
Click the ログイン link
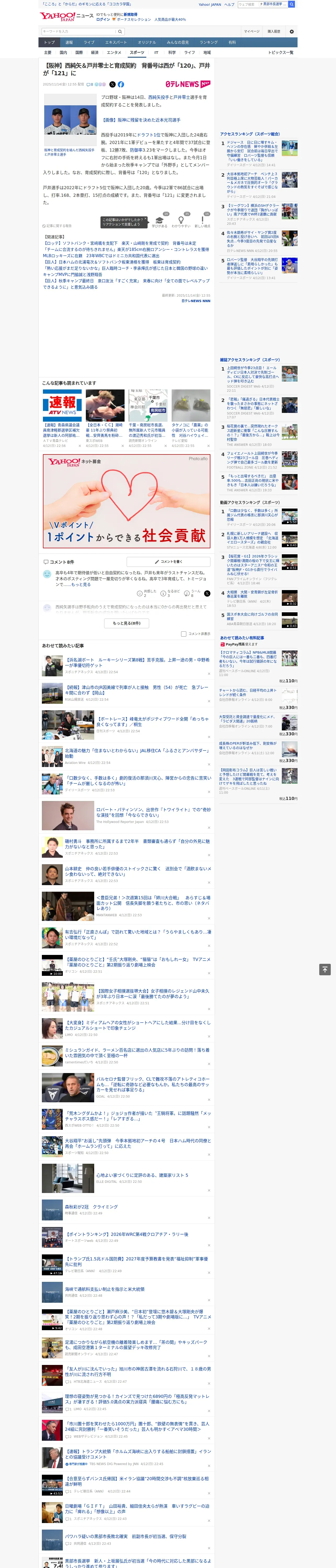(103, 20)
